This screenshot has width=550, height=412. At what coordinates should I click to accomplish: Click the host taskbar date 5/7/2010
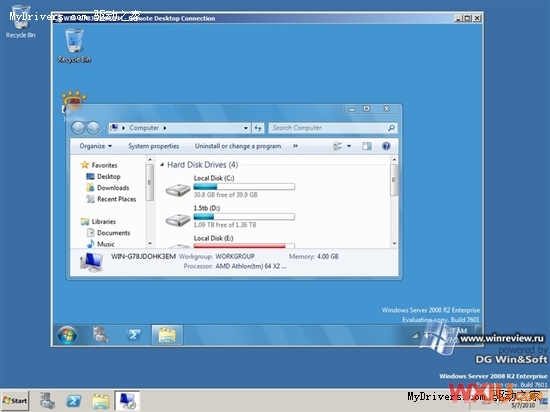pos(523,405)
